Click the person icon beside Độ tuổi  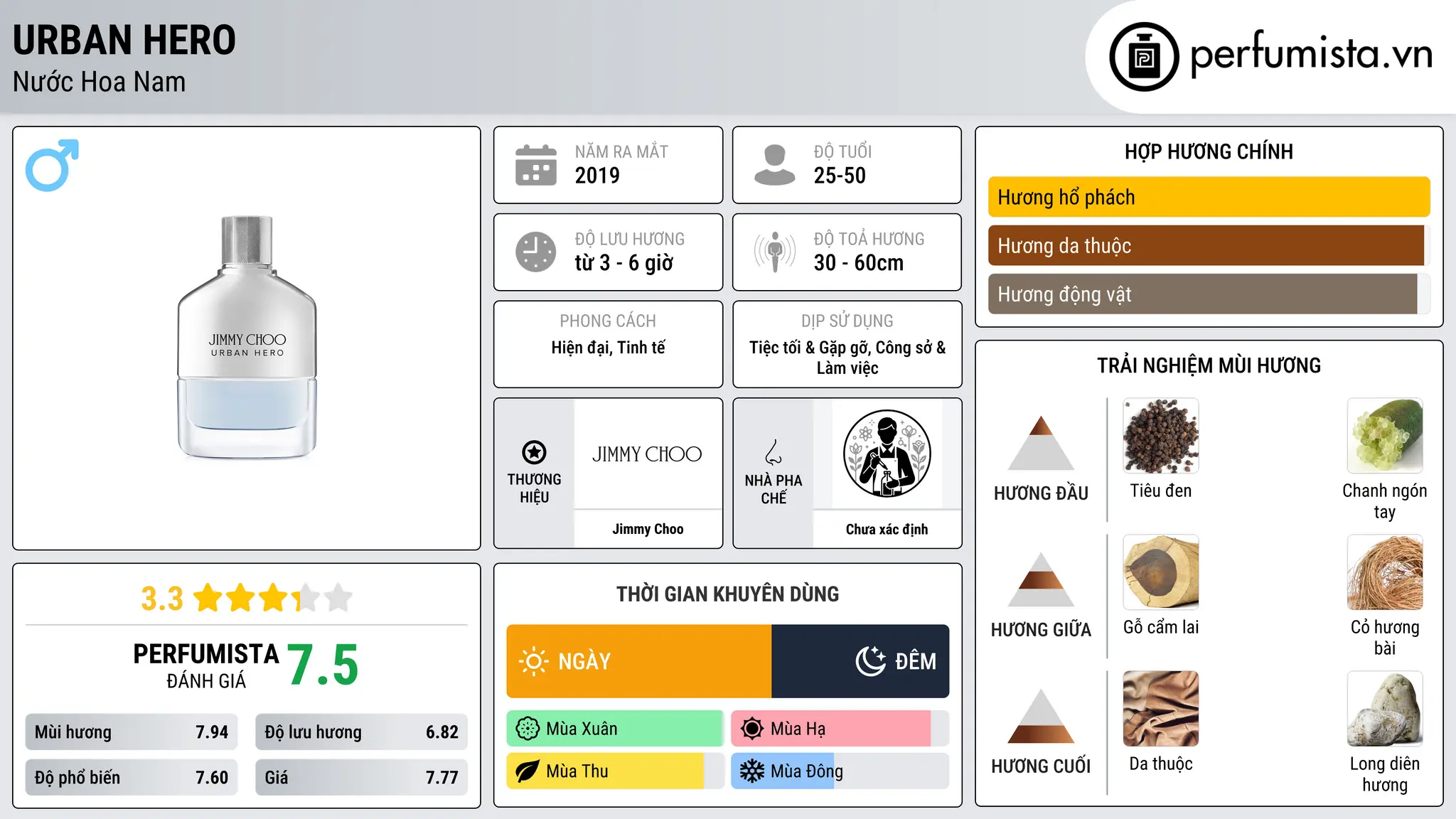774,165
